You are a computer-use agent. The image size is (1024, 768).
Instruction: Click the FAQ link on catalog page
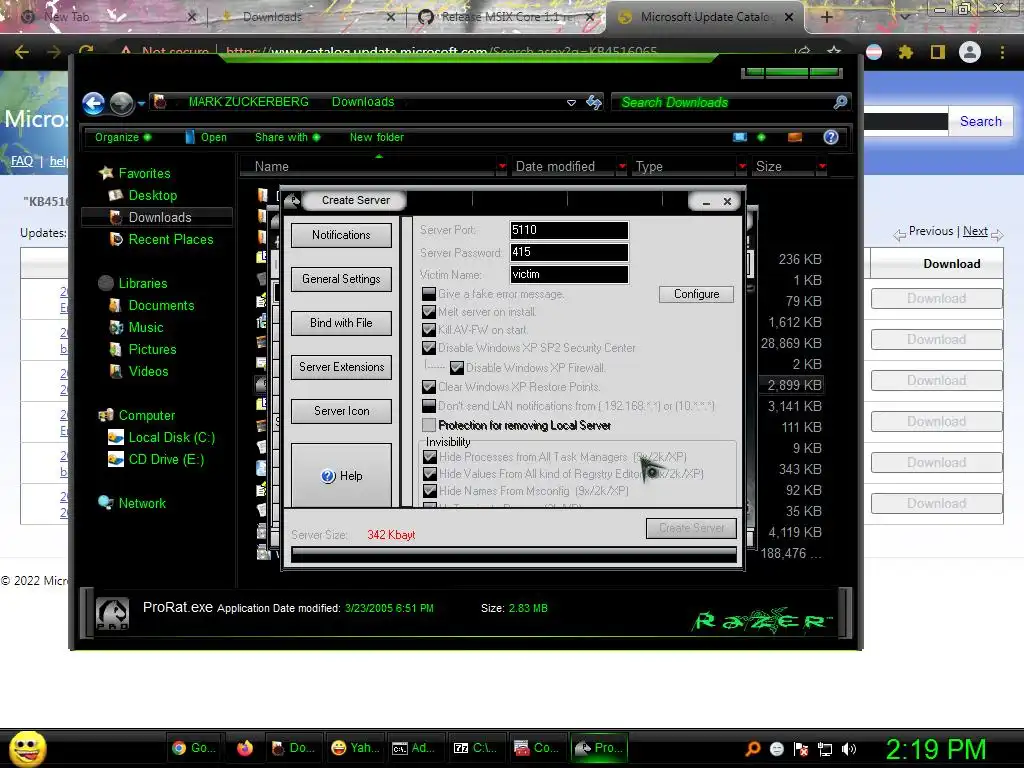22,161
